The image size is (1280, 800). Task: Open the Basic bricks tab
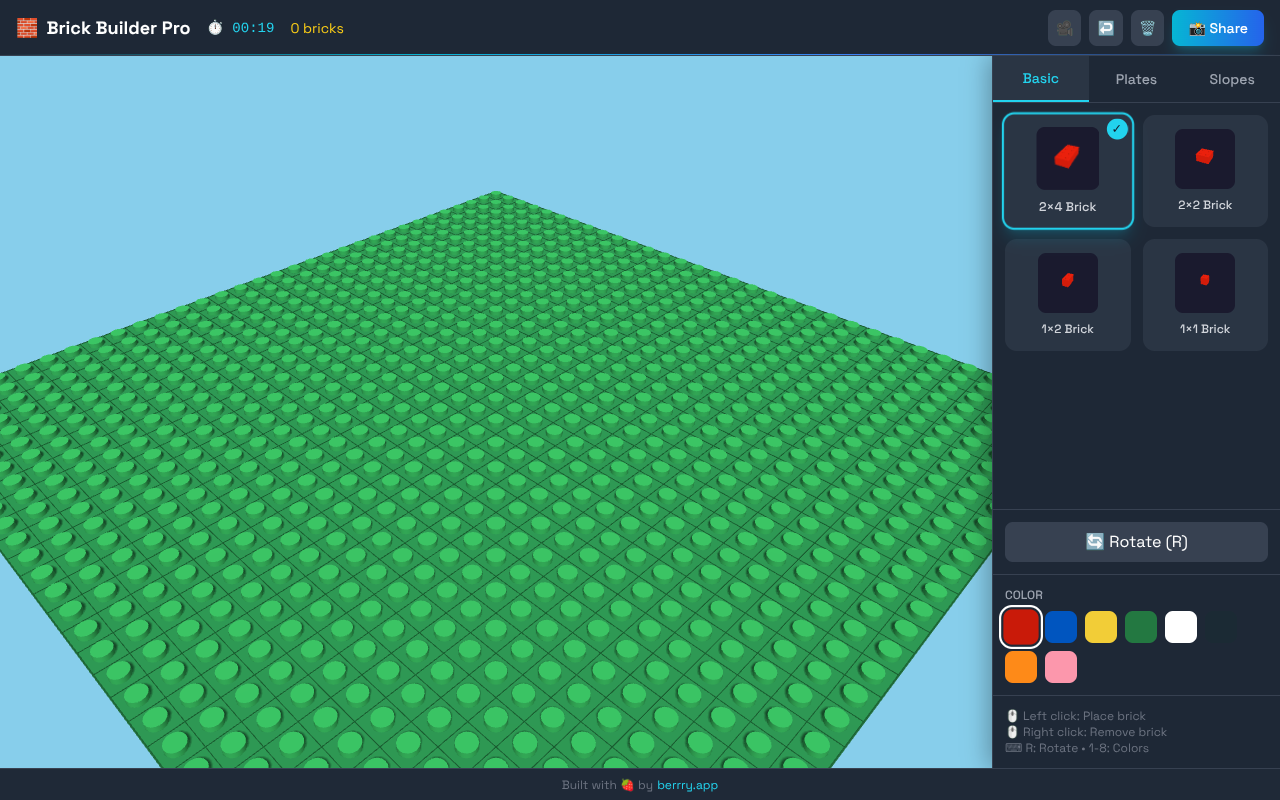pos(1040,79)
